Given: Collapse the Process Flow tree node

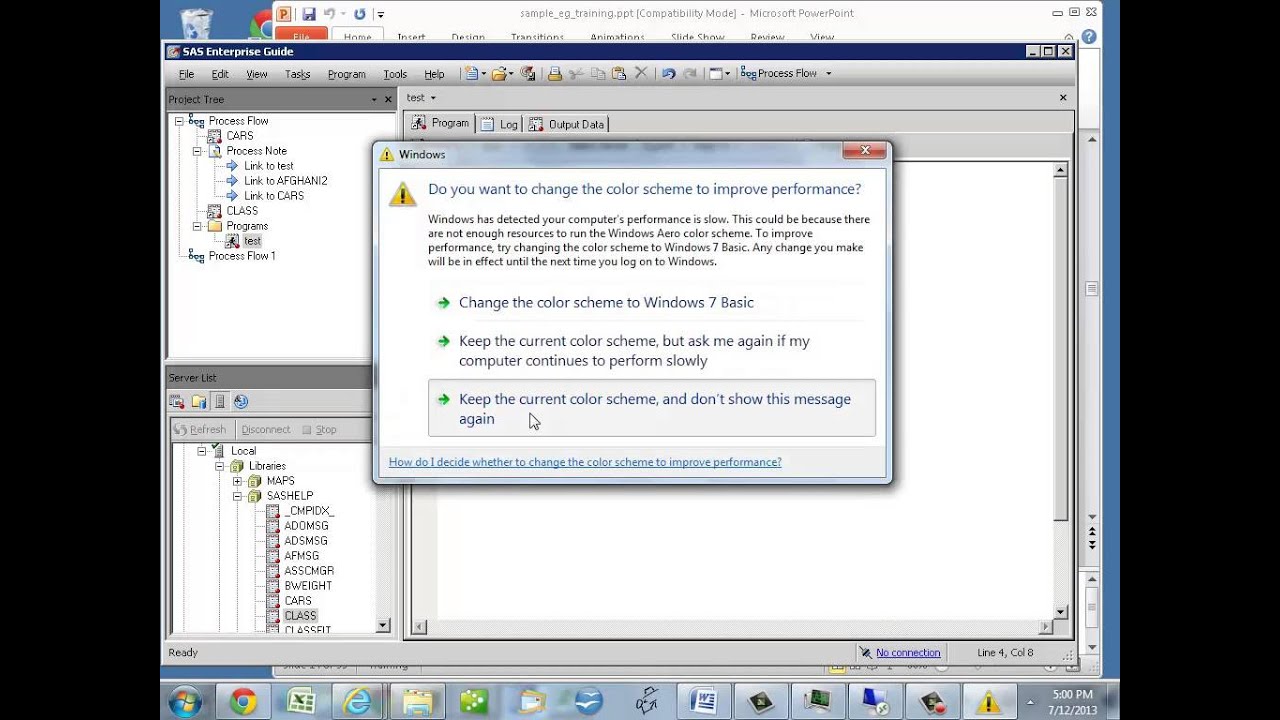Looking at the screenshot, I should coord(179,121).
